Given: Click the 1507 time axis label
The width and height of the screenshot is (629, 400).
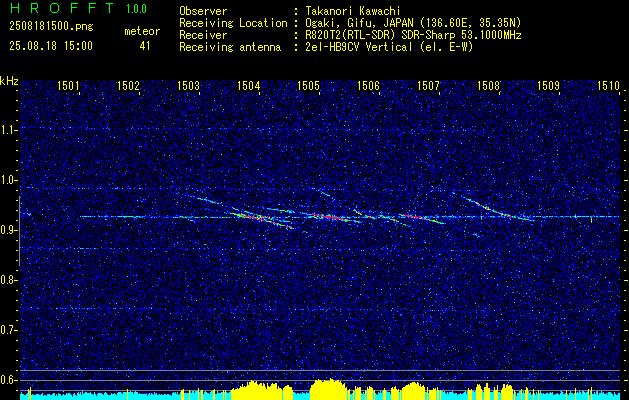Looking at the screenshot, I should click(x=428, y=85).
